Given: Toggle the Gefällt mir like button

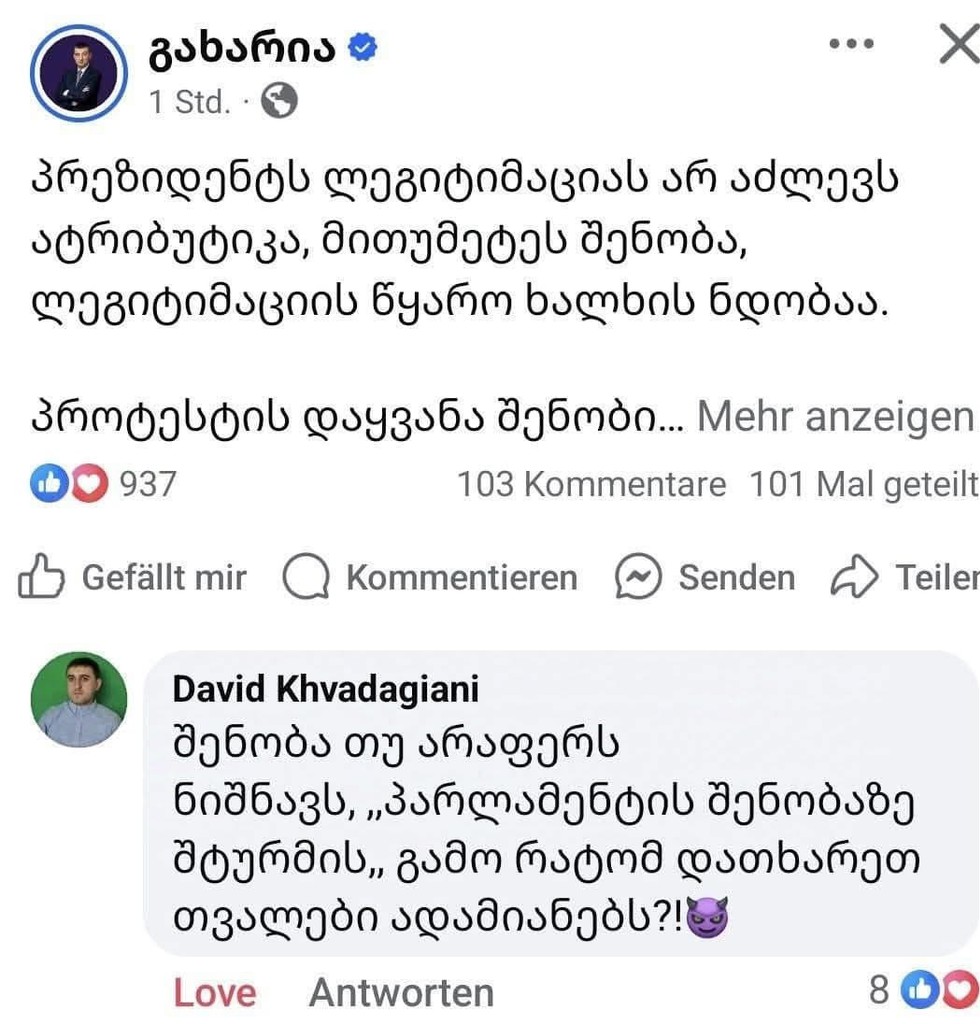Looking at the screenshot, I should coord(132,578).
